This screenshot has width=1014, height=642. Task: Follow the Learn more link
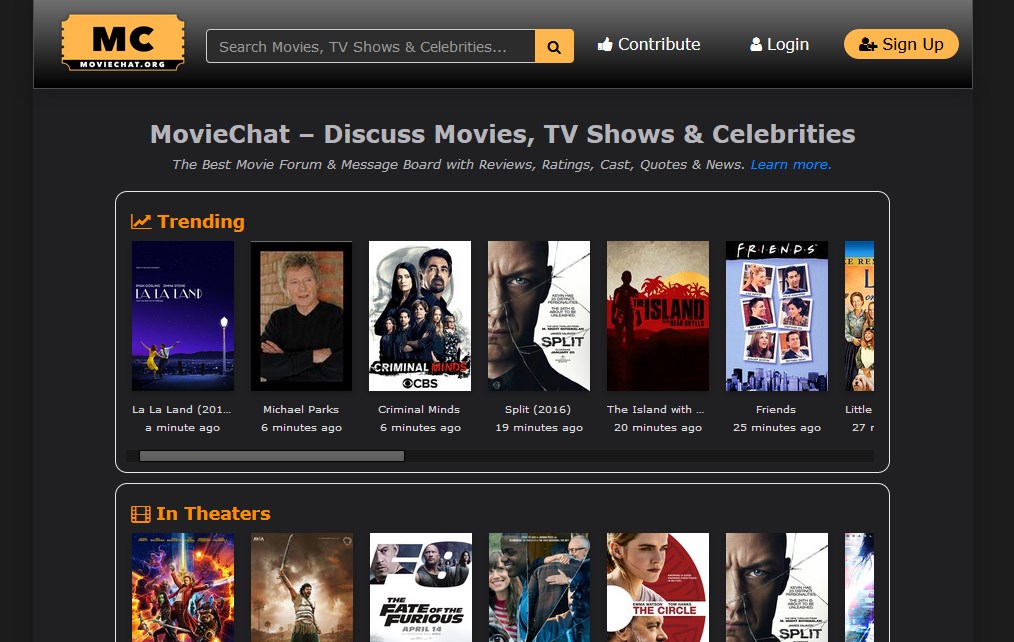pyautogui.click(x=790, y=164)
